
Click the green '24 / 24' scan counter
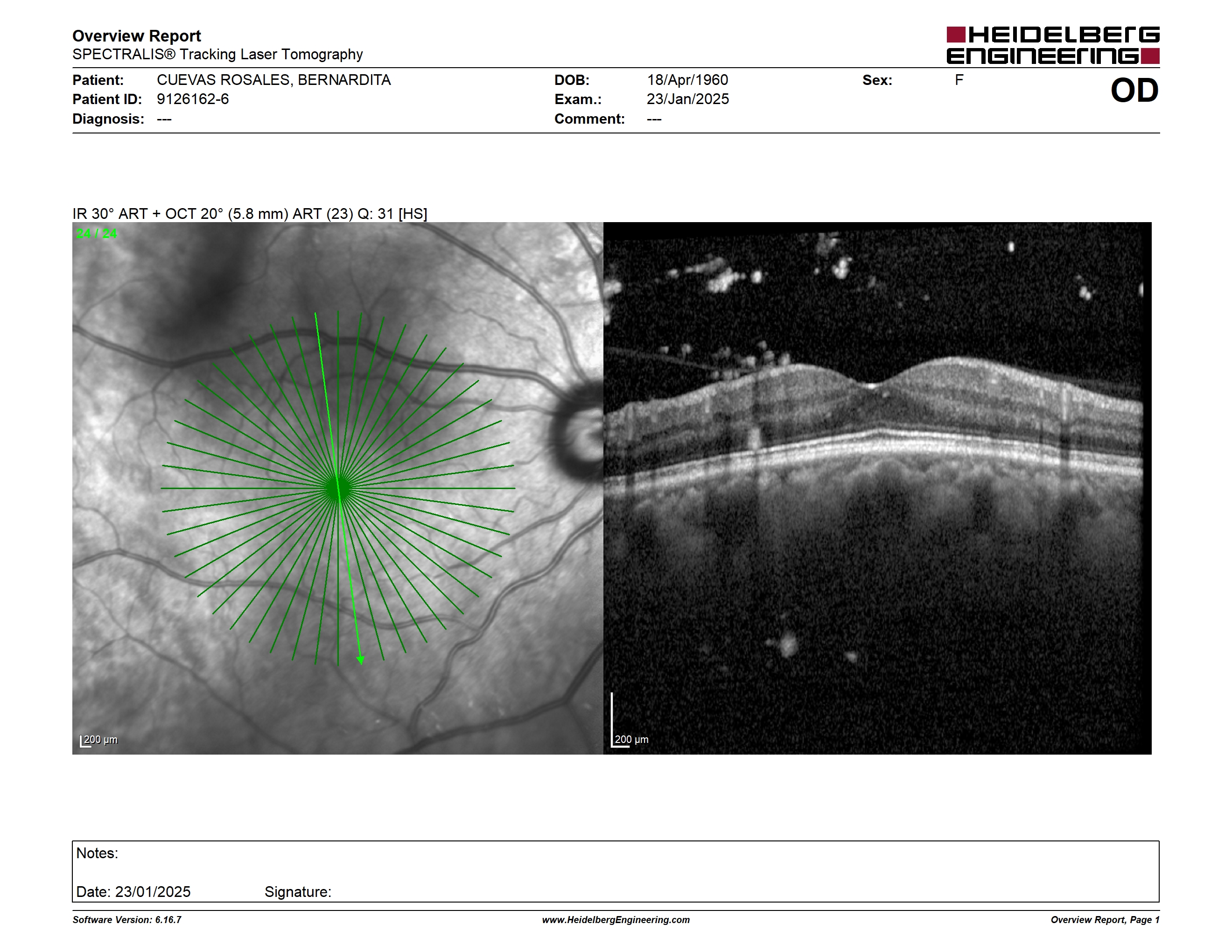click(97, 233)
